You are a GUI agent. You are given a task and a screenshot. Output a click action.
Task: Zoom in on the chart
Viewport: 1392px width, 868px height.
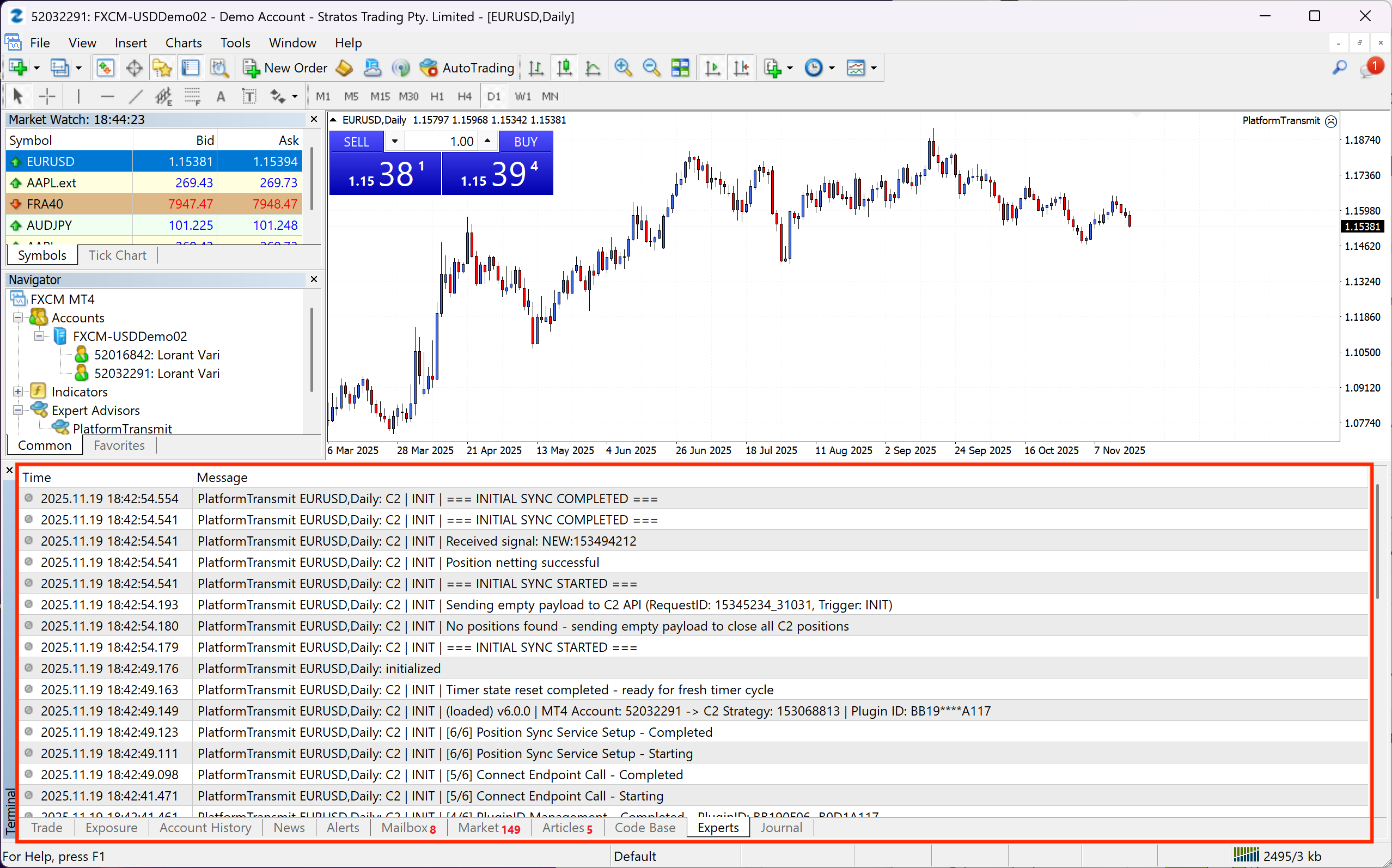[623, 68]
